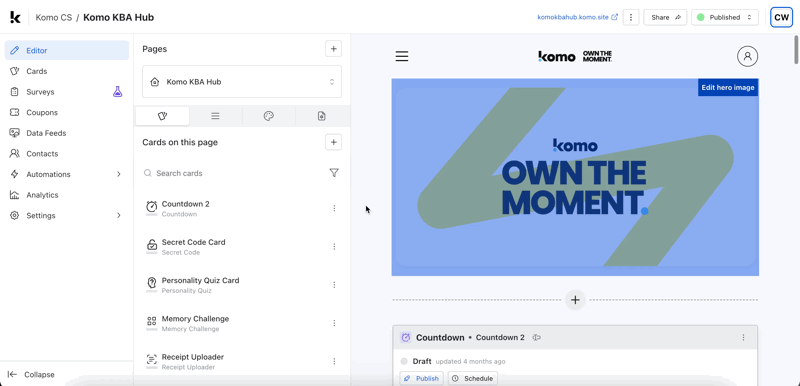The height and width of the screenshot is (386, 800).
Task: Open the CW account avatar
Action: click(781, 17)
